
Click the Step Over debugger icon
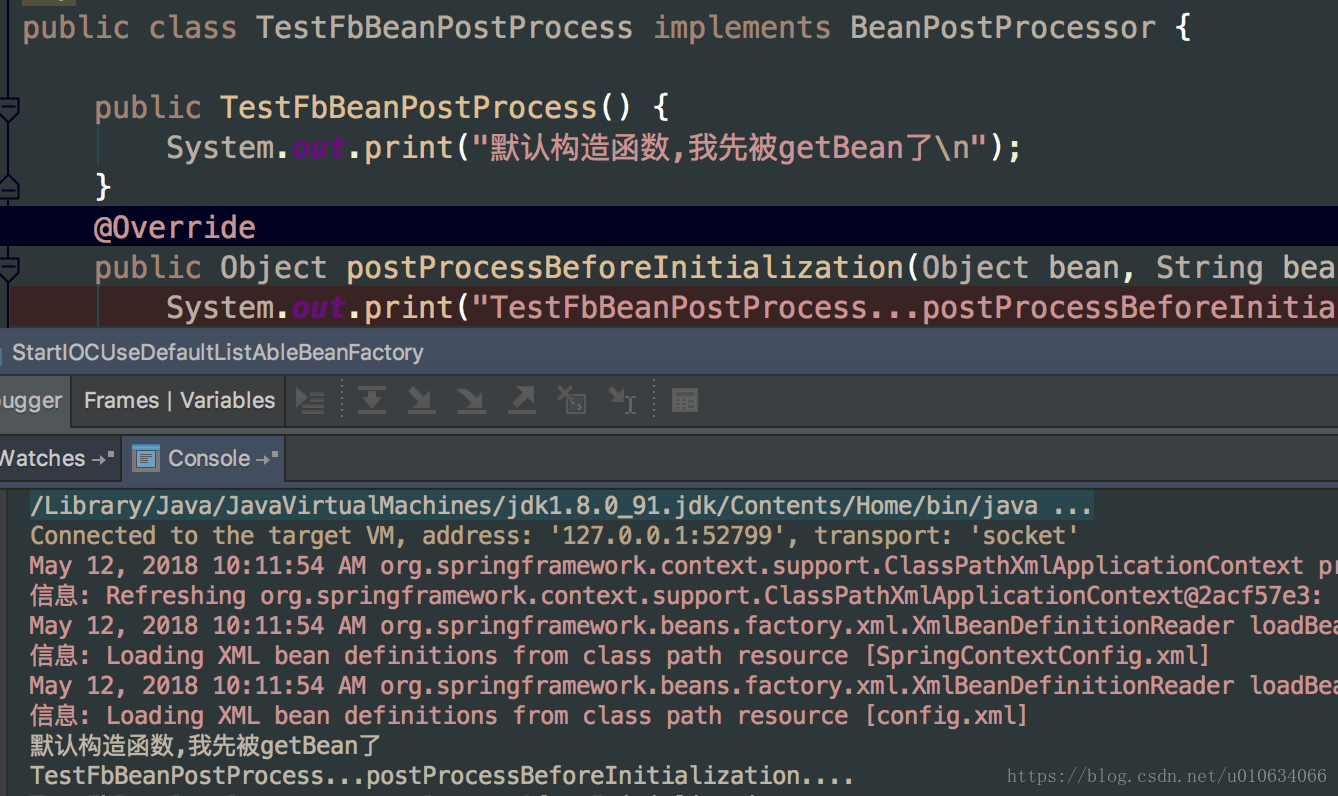[372, 401]
